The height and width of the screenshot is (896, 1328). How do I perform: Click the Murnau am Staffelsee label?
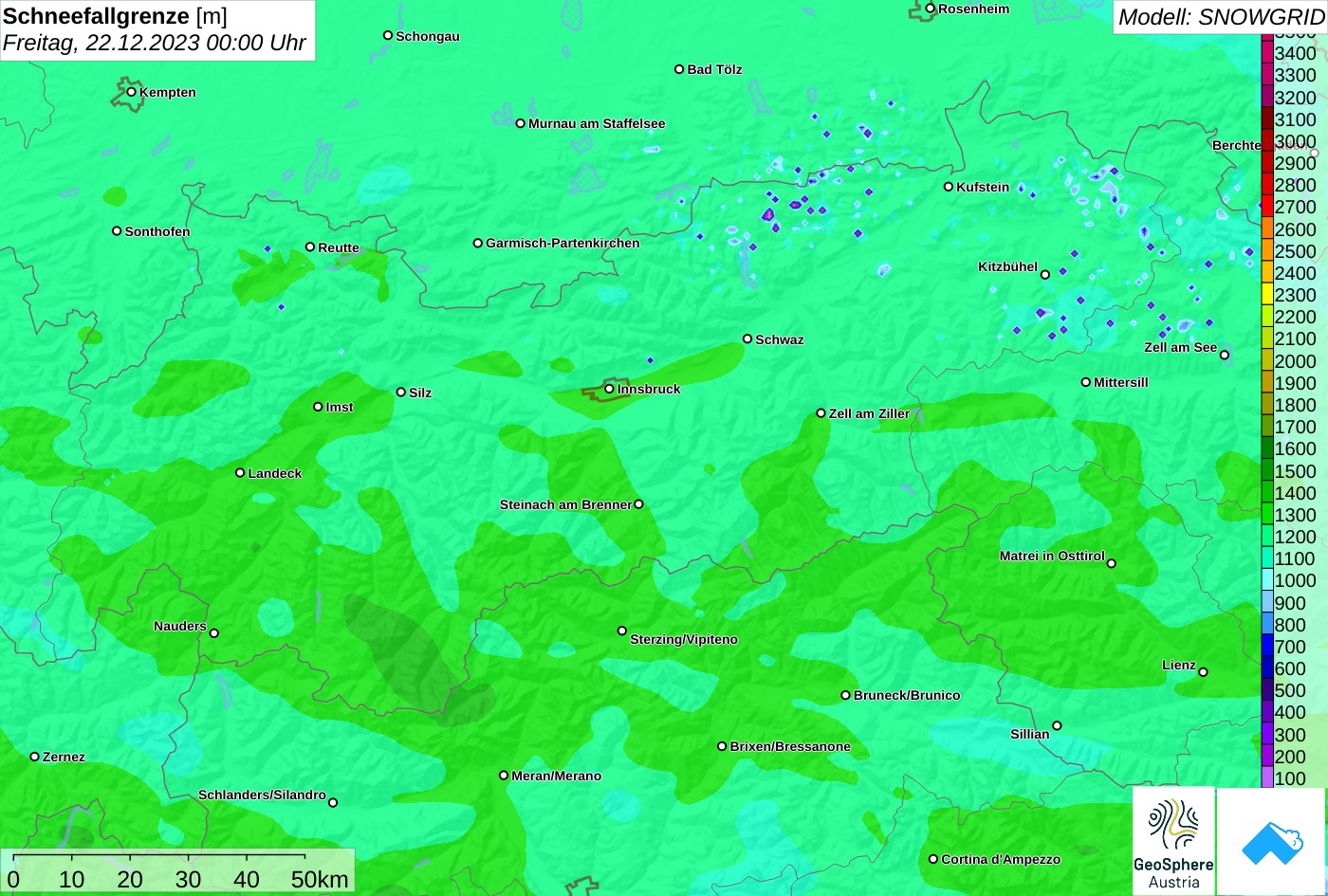point(597,123)
